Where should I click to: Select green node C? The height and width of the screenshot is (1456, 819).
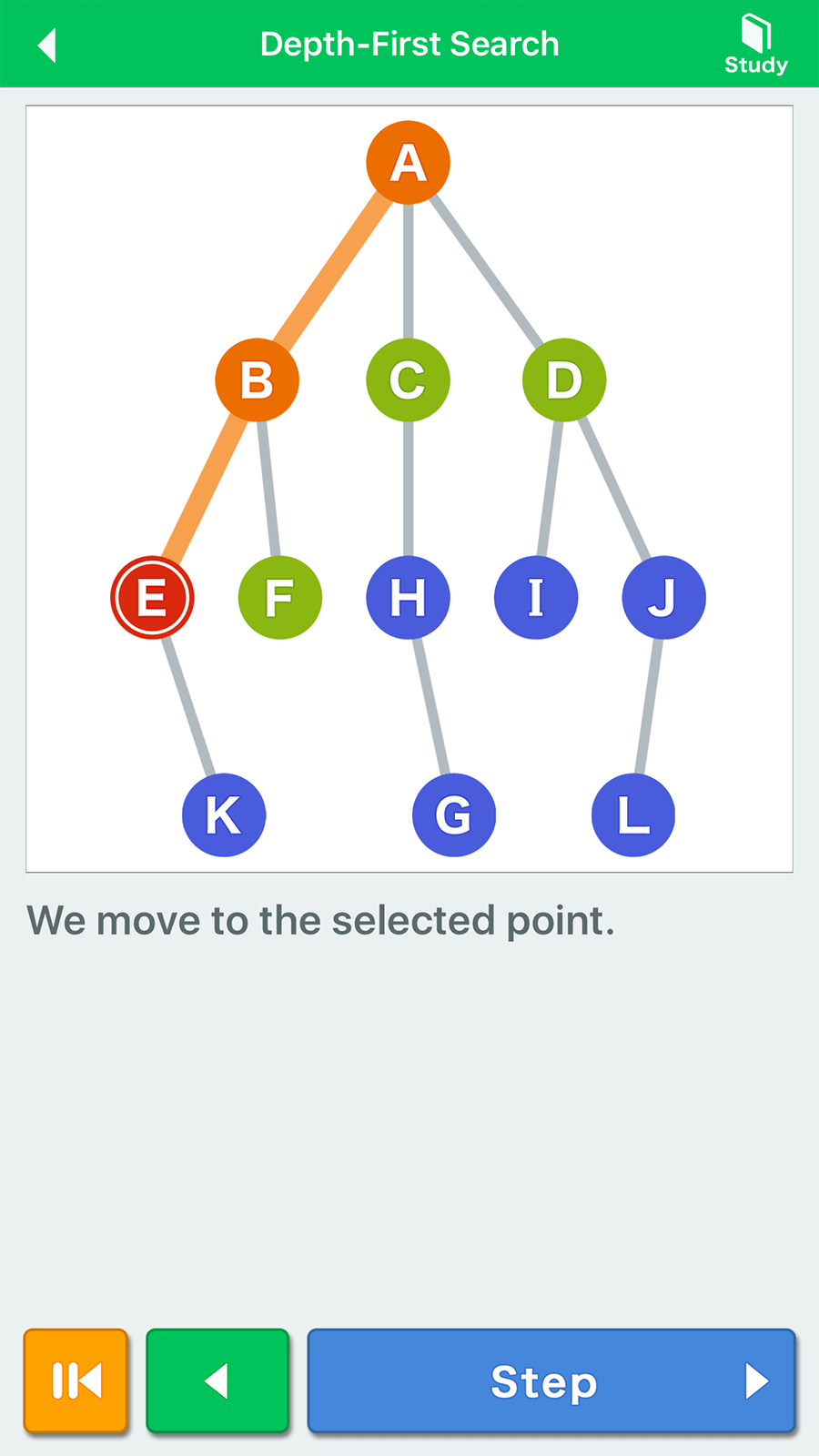(408, 380)
